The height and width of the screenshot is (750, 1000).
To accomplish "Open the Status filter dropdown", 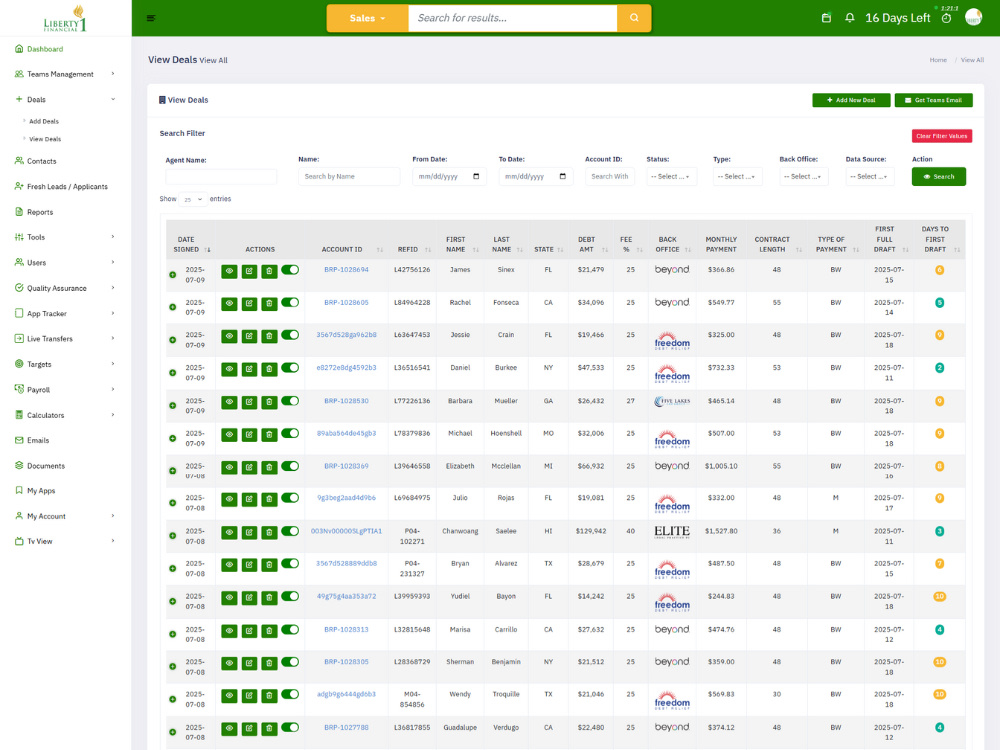I will pyautogui.click(x=672, y=176).
